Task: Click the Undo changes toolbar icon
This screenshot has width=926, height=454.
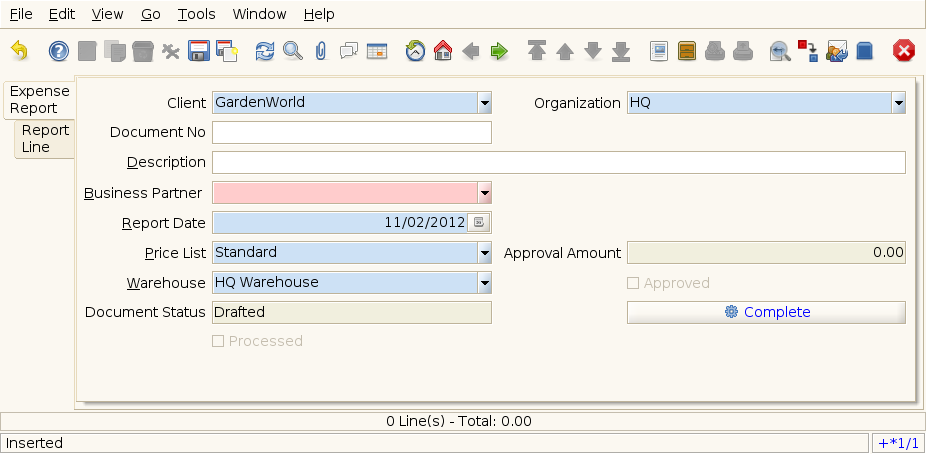Action: point(19,50)
